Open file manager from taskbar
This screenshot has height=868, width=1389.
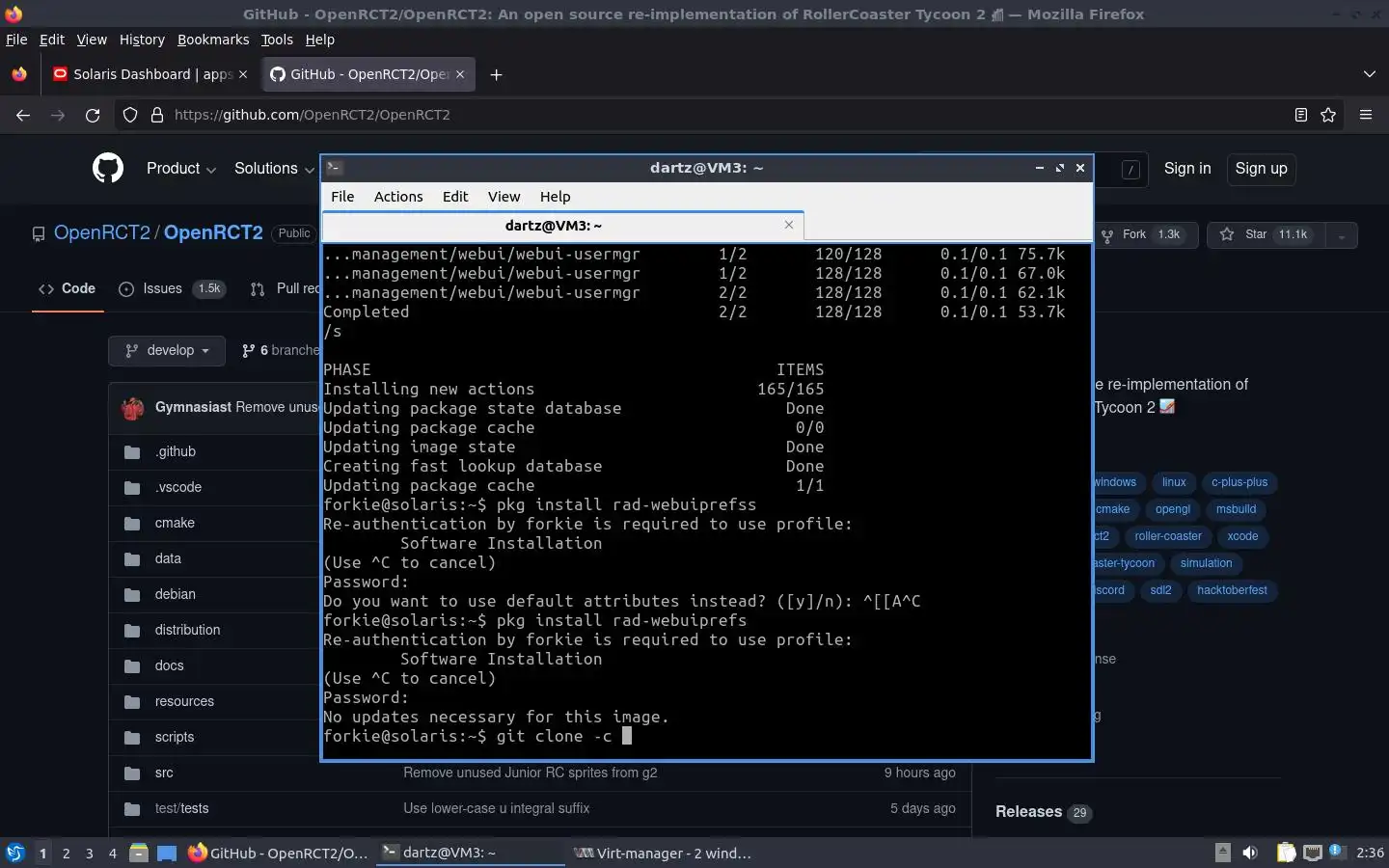(x=139, y=853)
